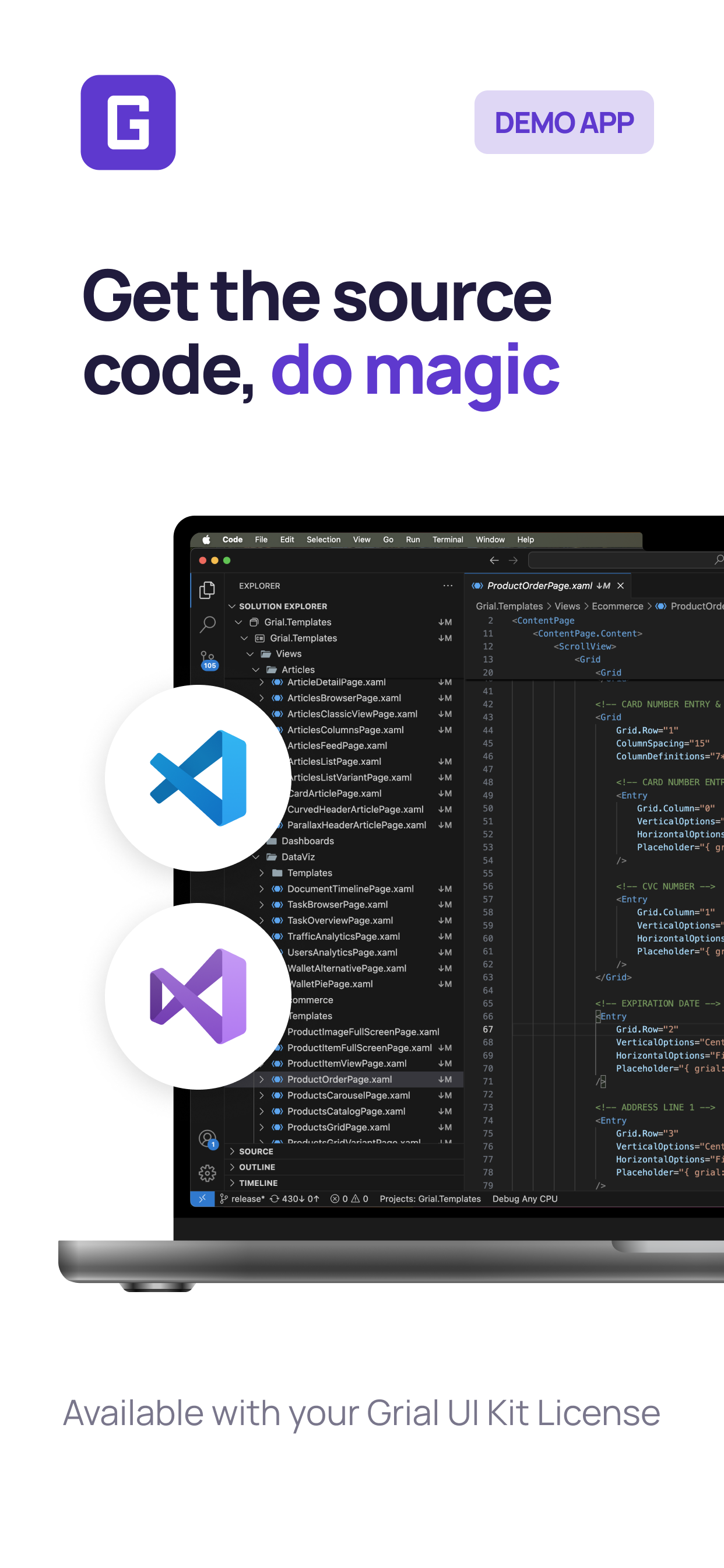Open the View menu
This screenshot has width=724, height=1568.
pos(361,540)
